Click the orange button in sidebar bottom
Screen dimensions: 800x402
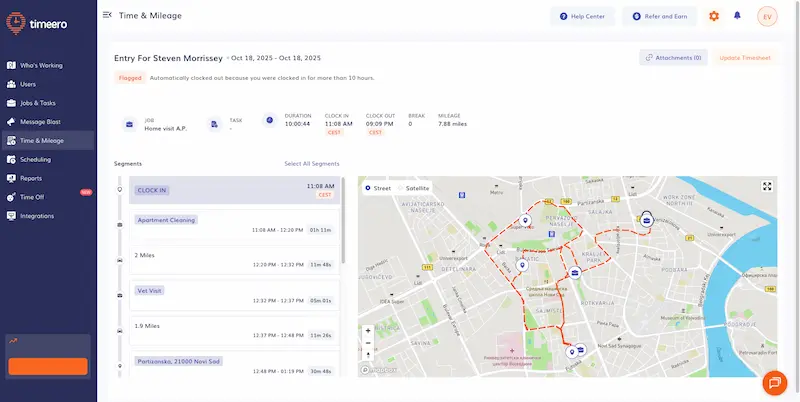(48, 366)
